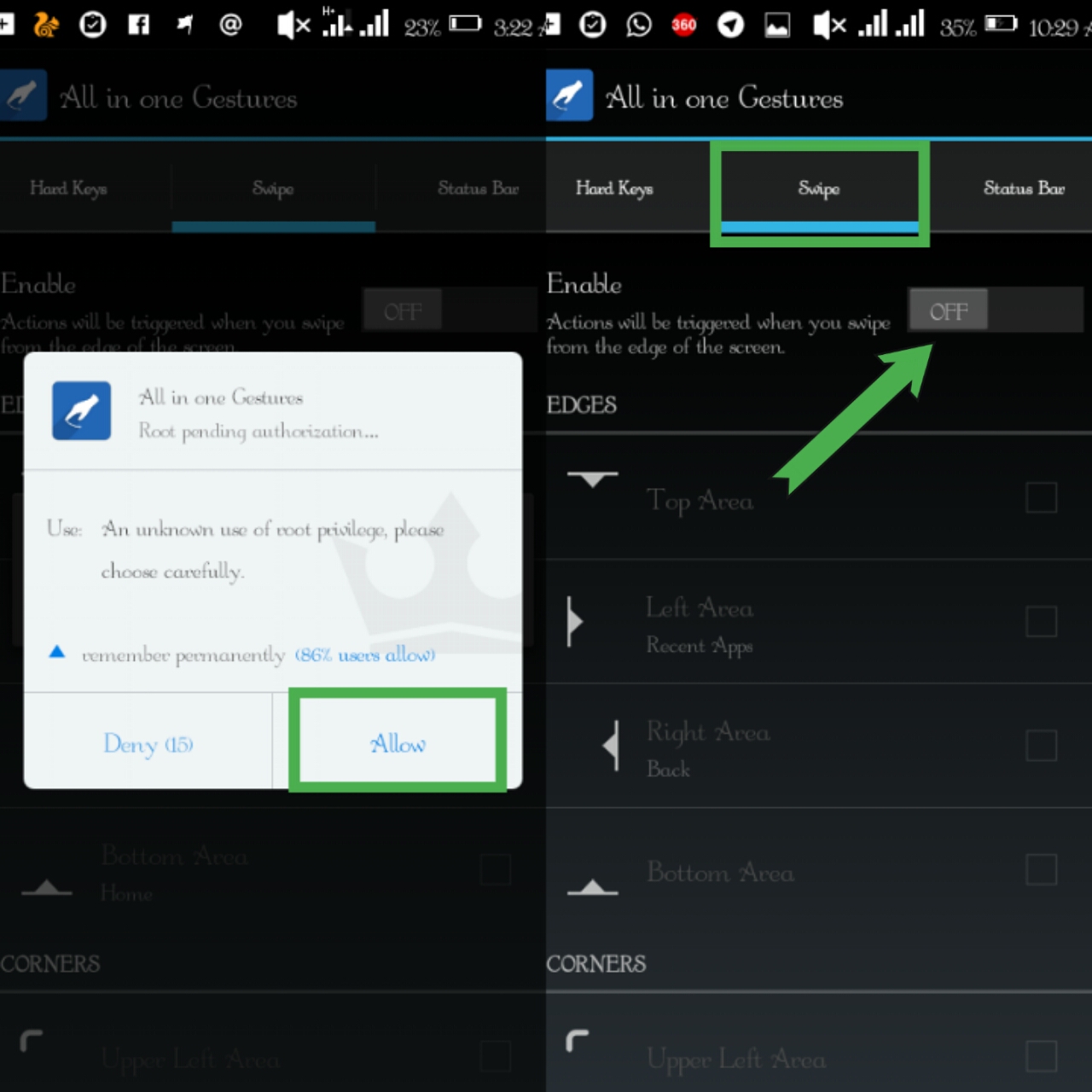The width and height of the screenshot is (1092, 1092).
Task: Check the Right Area Back checkbox
Action: [x=1041, y=746]
